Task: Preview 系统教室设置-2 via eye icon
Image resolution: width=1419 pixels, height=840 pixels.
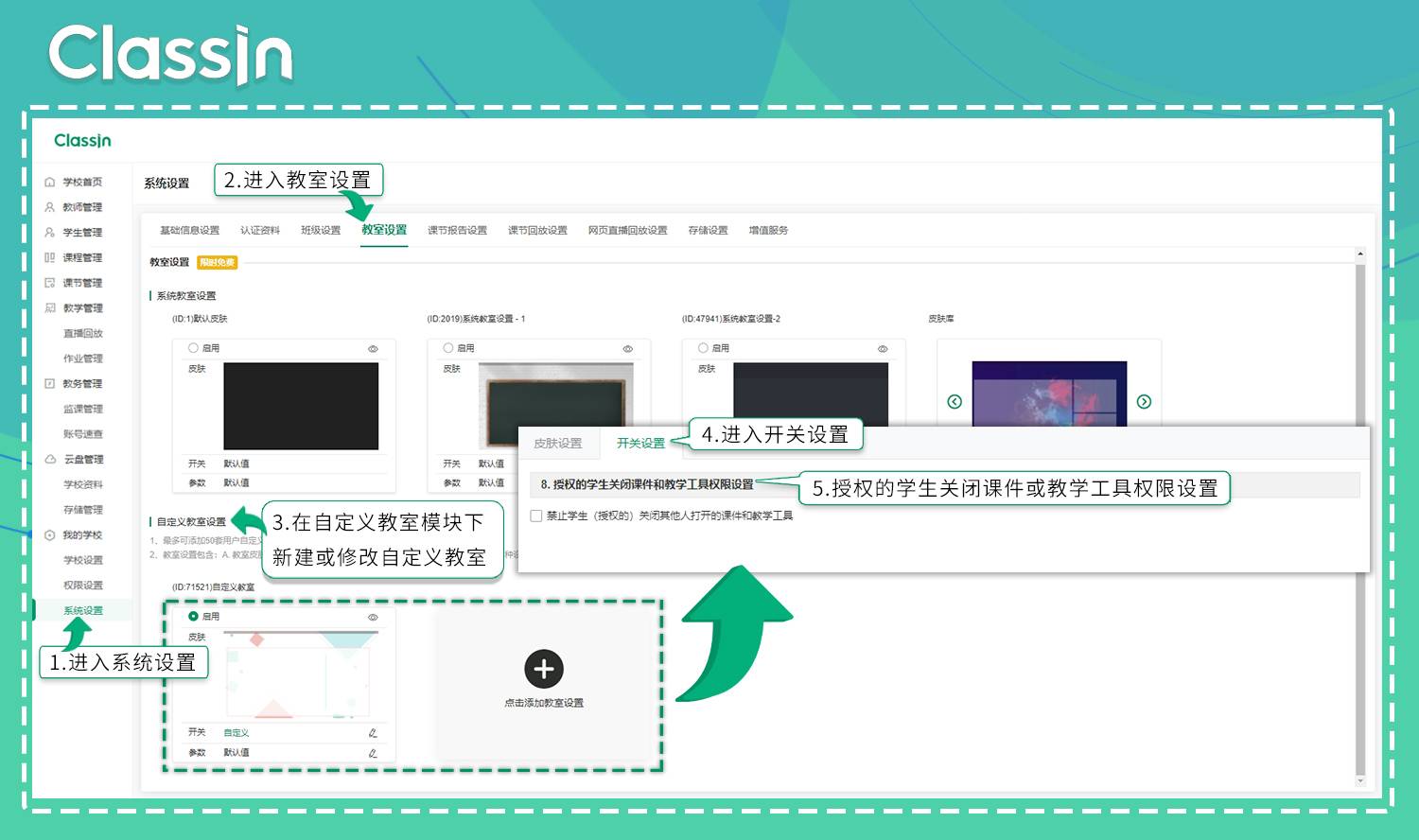Action: [883, 349]
